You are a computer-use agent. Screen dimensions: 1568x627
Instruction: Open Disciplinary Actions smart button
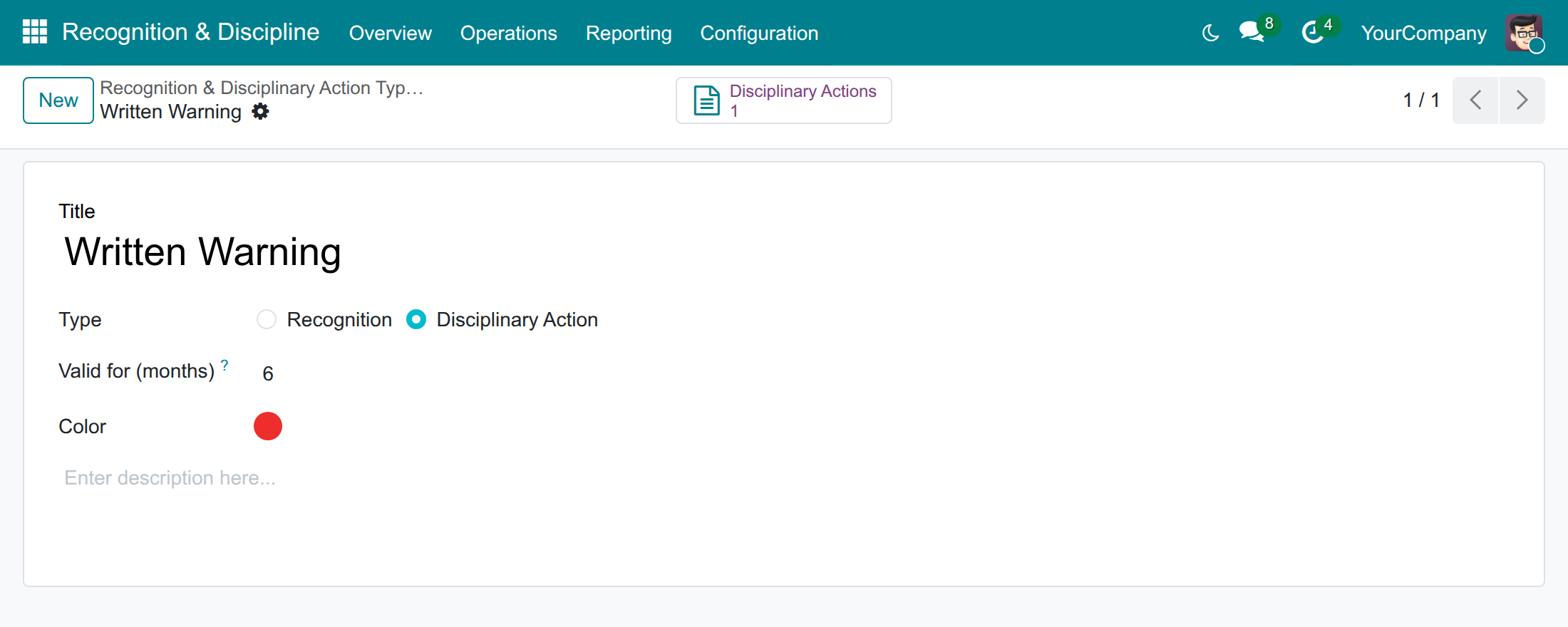tap(783, 100)
